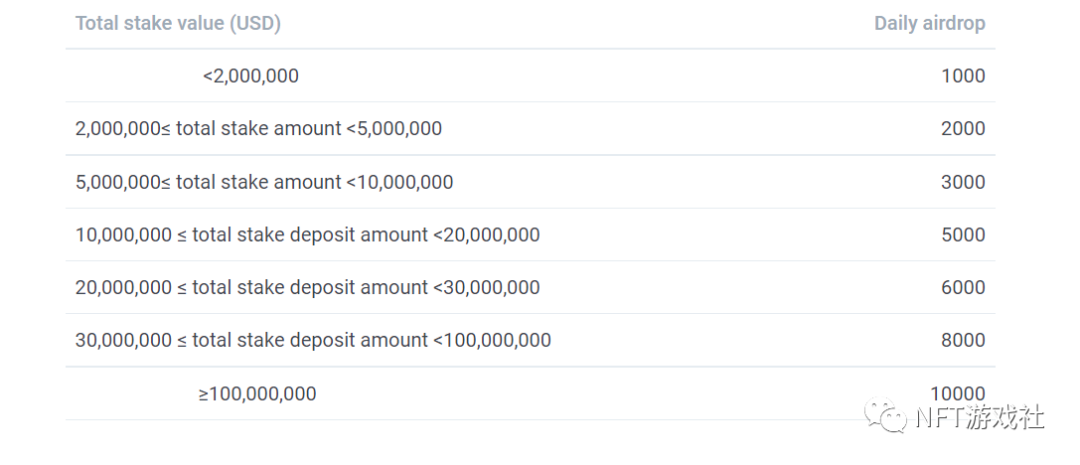Viewport: 1080px width, 465px height.
Task: Click the 1000 daily airdrop value
Action: coord(962,76)
